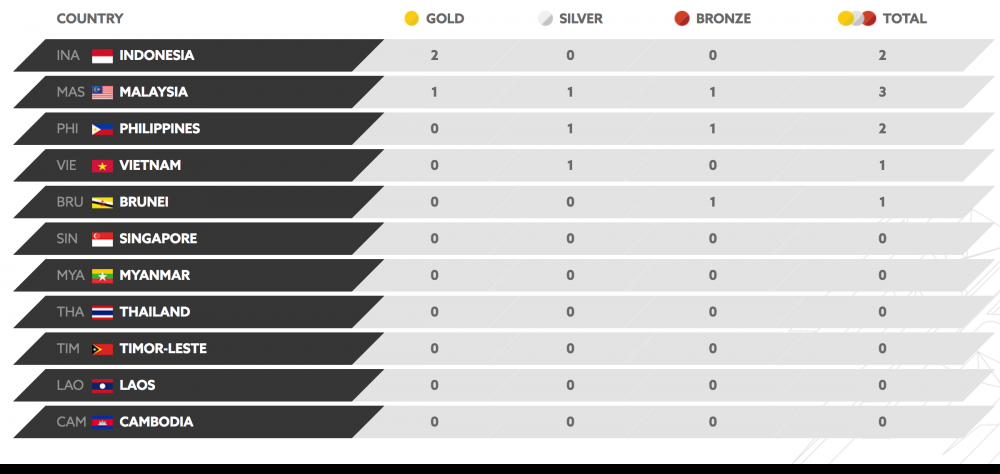Click the Indonesia flag icon

[x=102, y=56]
